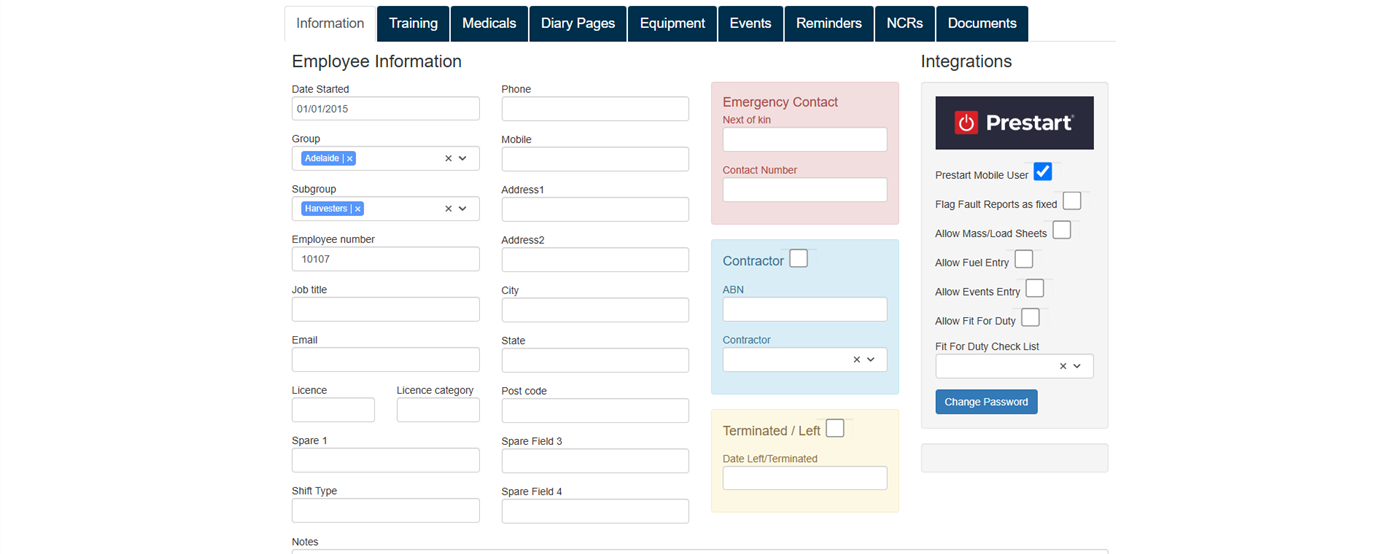Check the Allow Fit For Duty box
The image size is (1400, 554).
1030,318
